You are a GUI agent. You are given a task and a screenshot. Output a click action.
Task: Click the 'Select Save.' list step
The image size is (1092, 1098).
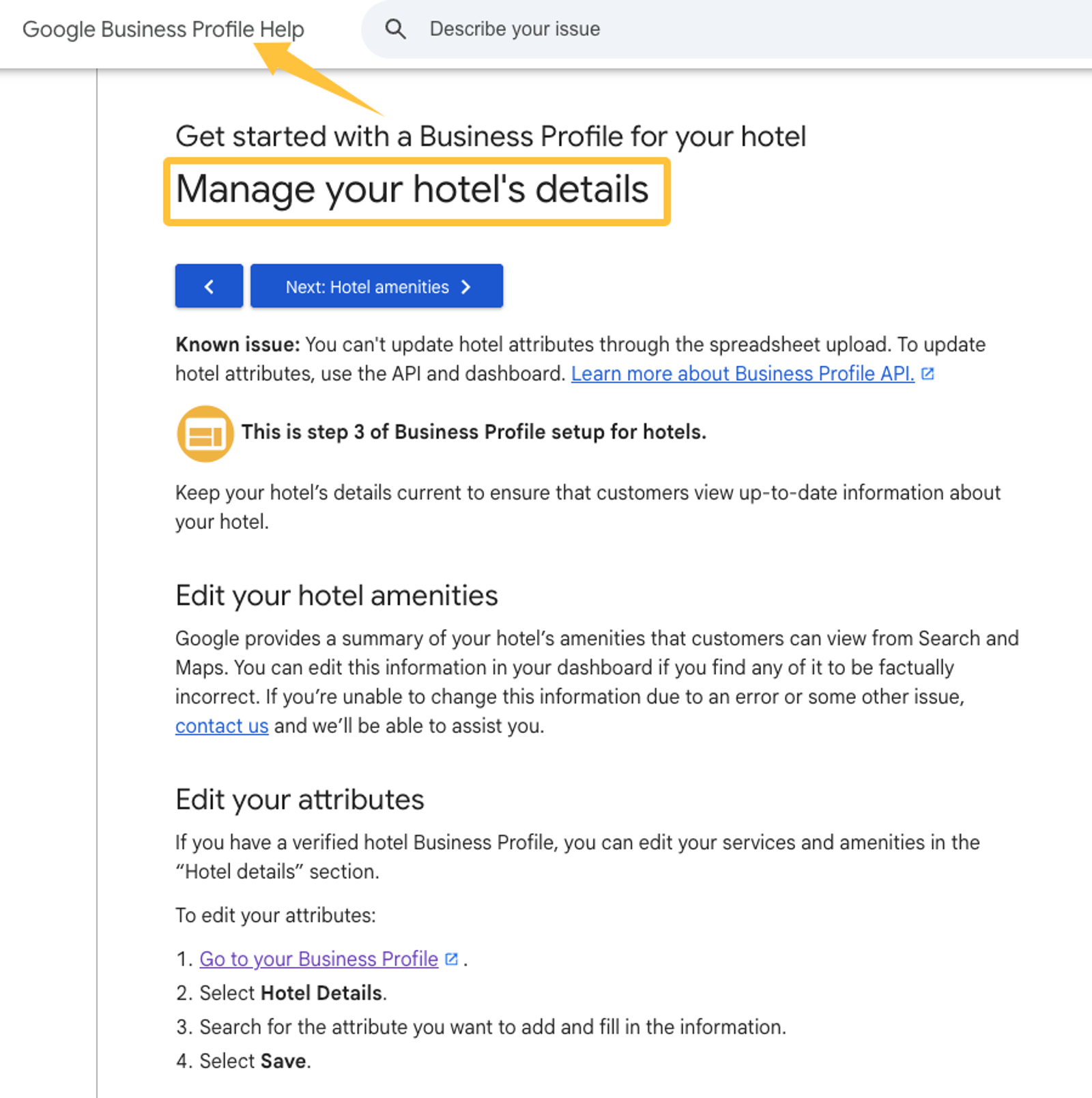(x=255, y=1061)
